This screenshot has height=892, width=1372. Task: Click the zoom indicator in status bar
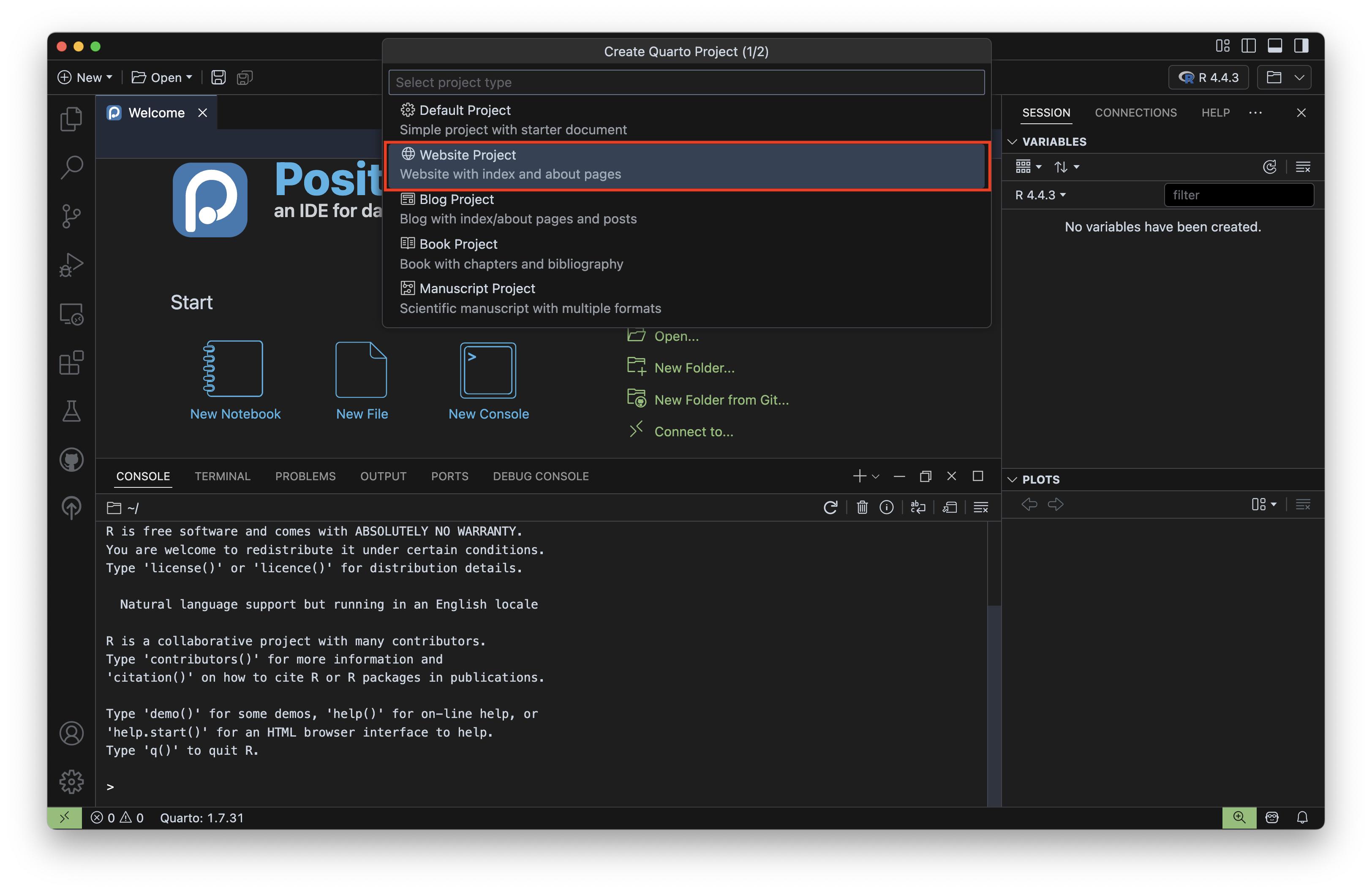click(1239, 817)
